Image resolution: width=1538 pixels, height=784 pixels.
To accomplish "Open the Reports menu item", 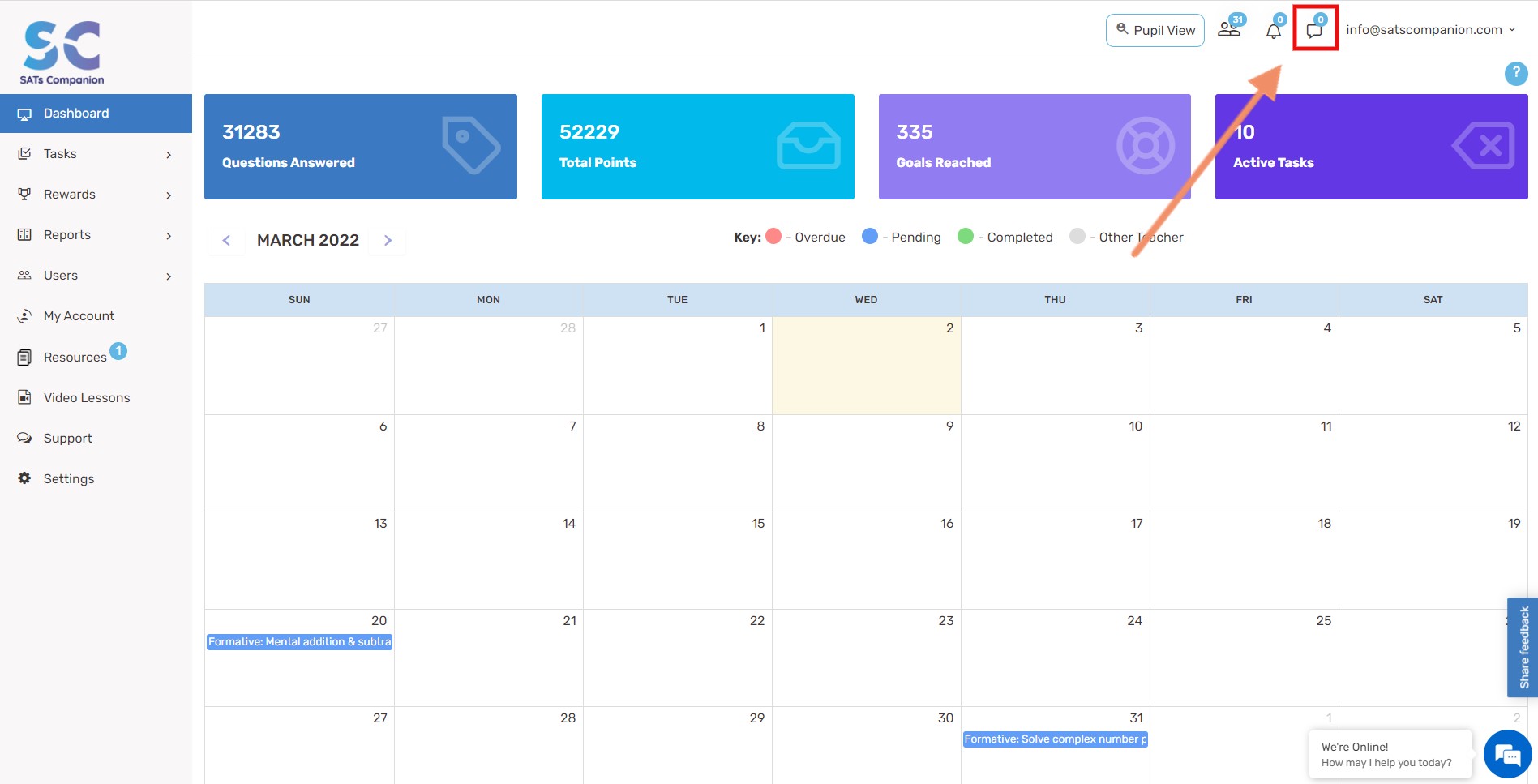I will [x=96, y=235].
